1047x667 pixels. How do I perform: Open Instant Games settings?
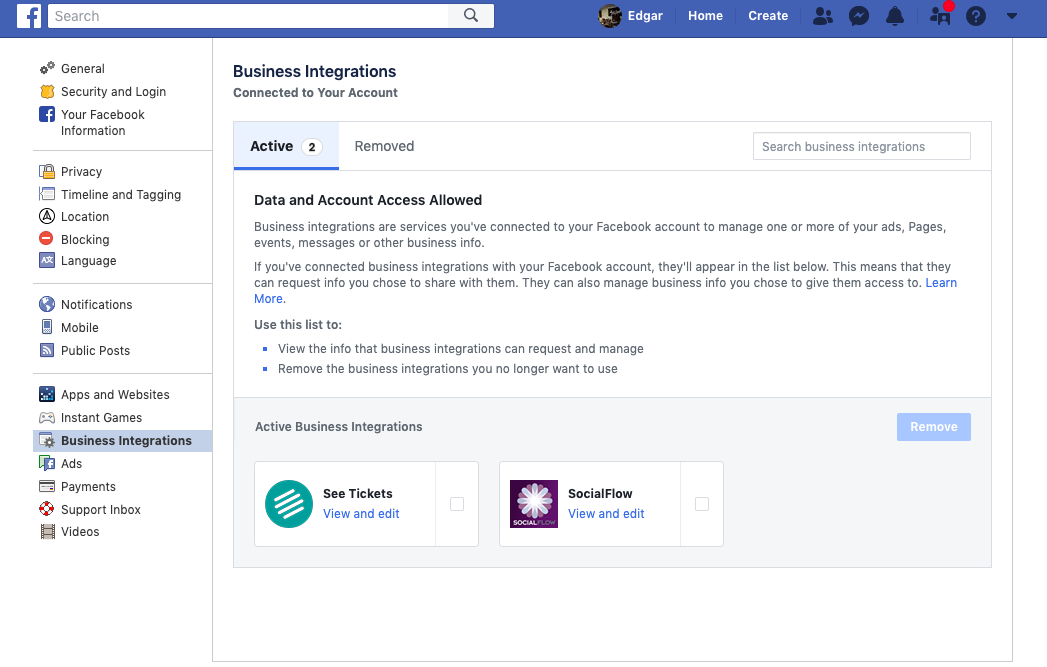point(101,417)
